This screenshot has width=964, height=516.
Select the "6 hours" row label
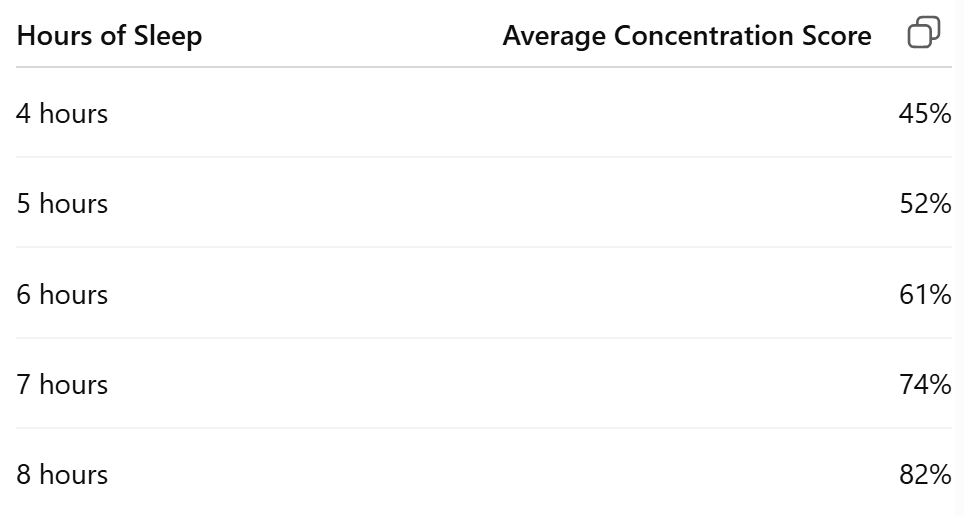coord(62,295)
